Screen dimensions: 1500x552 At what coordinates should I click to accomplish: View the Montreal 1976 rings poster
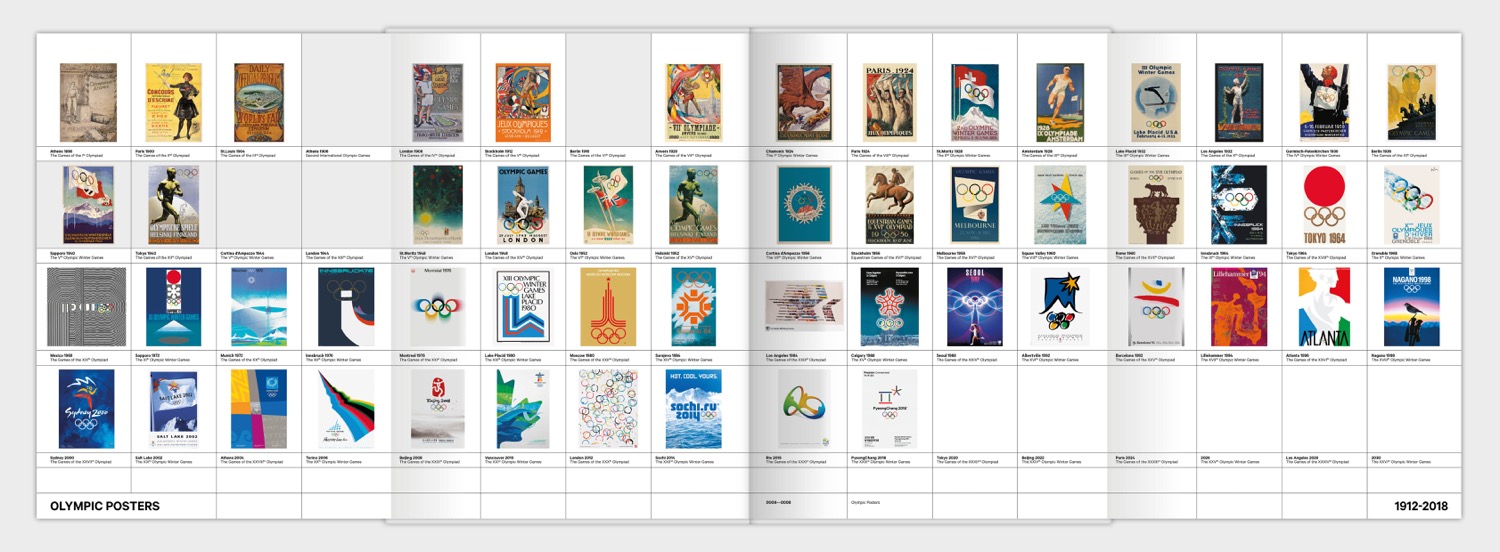438,307
